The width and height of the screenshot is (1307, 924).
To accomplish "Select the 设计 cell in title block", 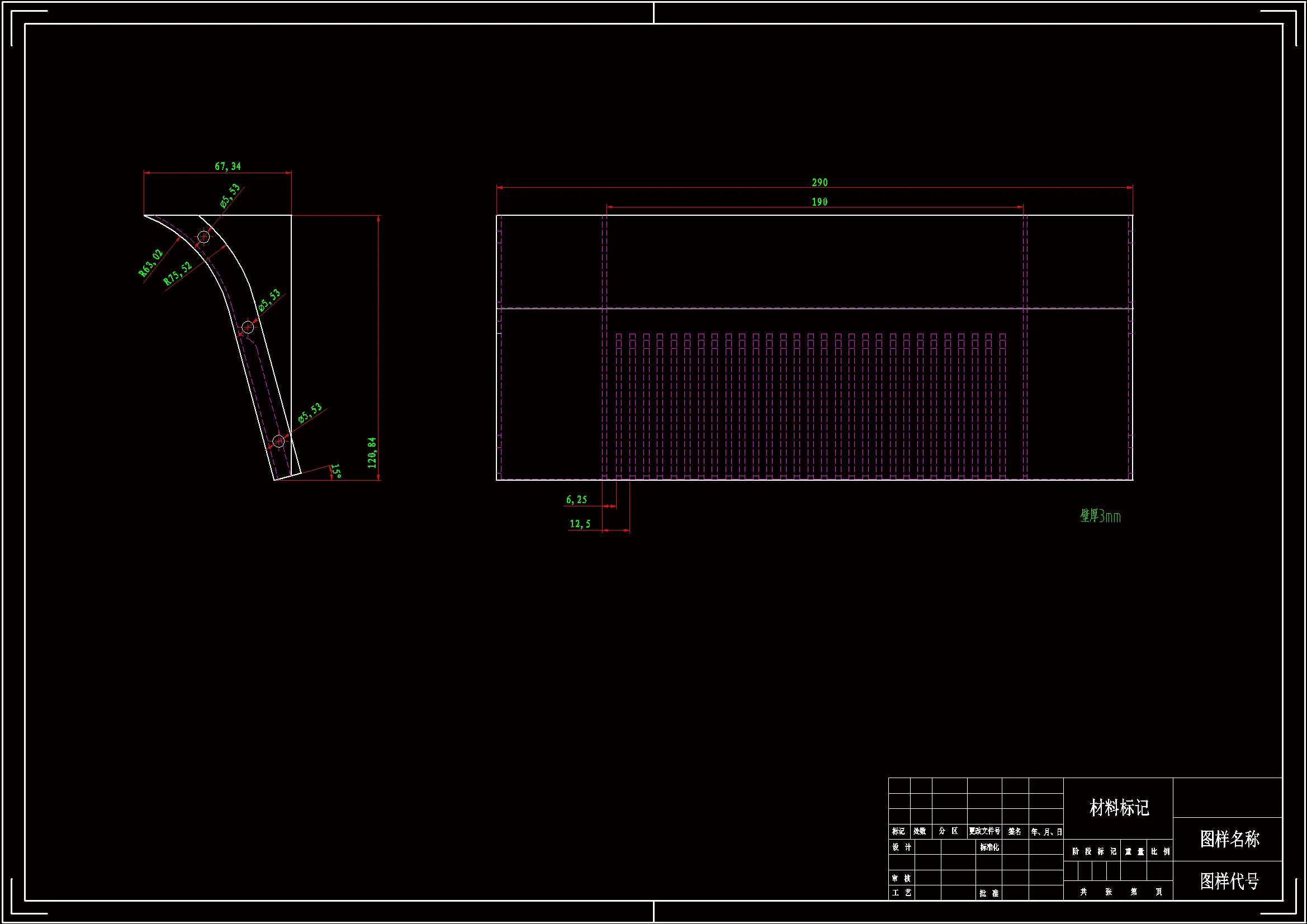I will 901,847.
